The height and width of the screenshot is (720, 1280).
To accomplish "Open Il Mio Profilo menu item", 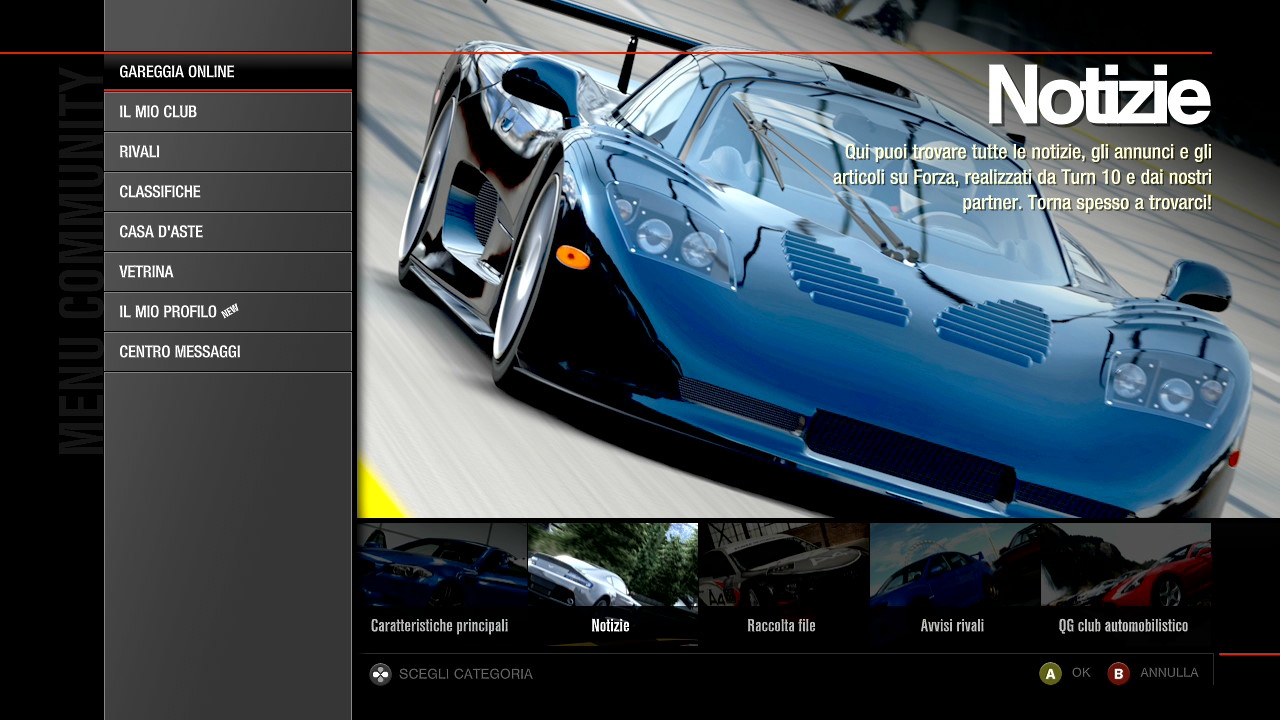I will [x=228, y=312].
